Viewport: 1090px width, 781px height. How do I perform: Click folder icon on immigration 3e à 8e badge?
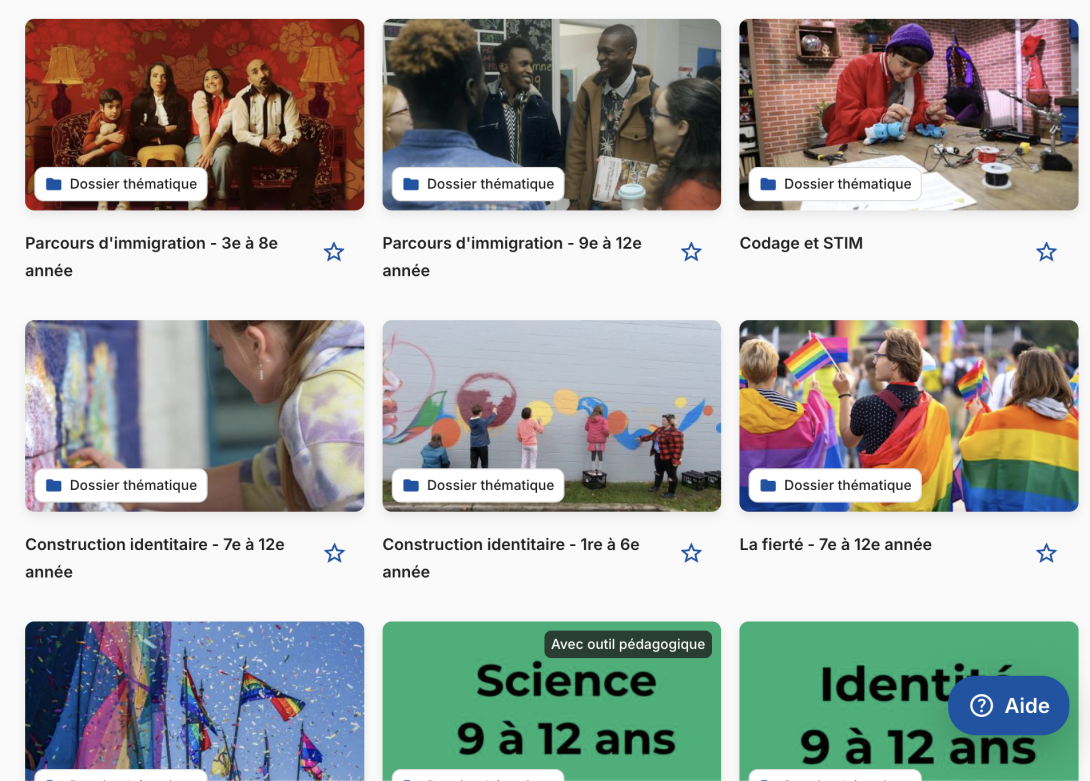click(54, 184)
